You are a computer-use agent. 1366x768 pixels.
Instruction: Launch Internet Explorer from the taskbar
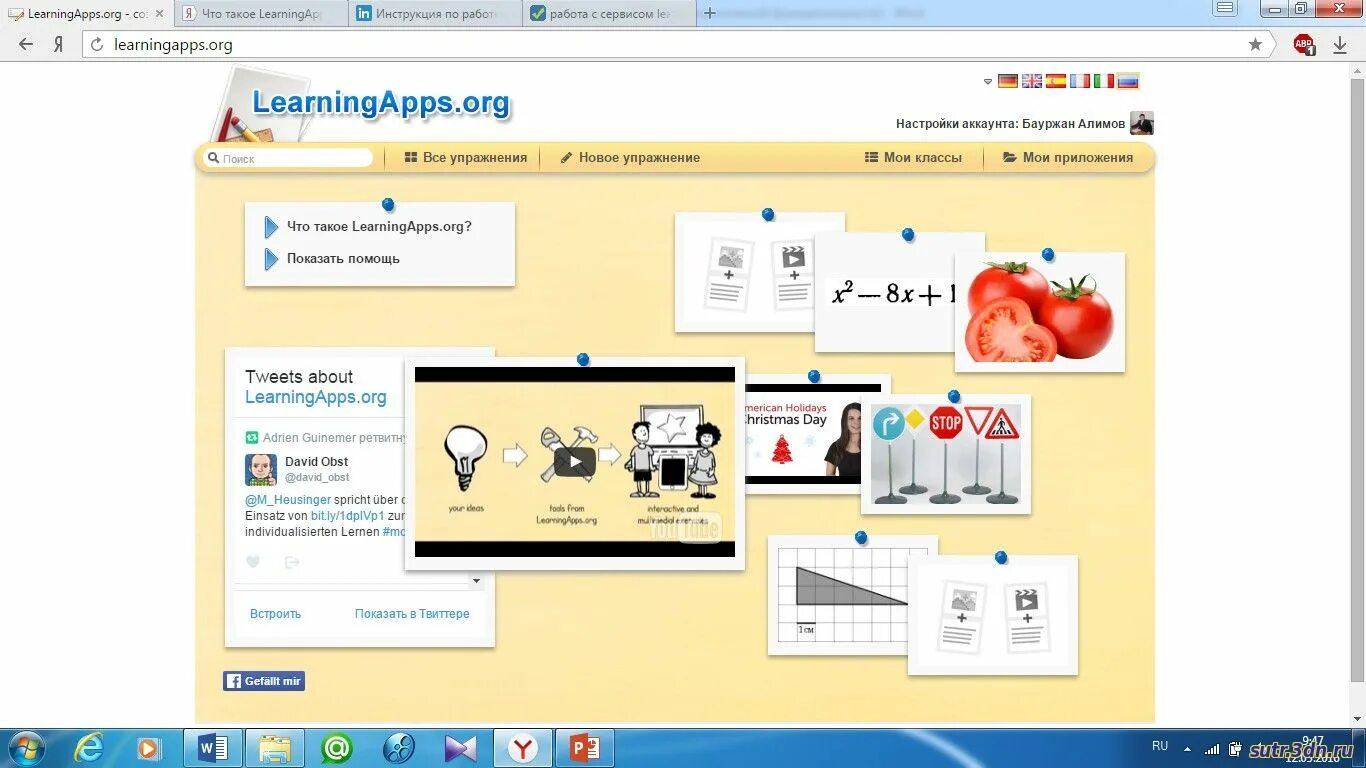click(89, 748)
